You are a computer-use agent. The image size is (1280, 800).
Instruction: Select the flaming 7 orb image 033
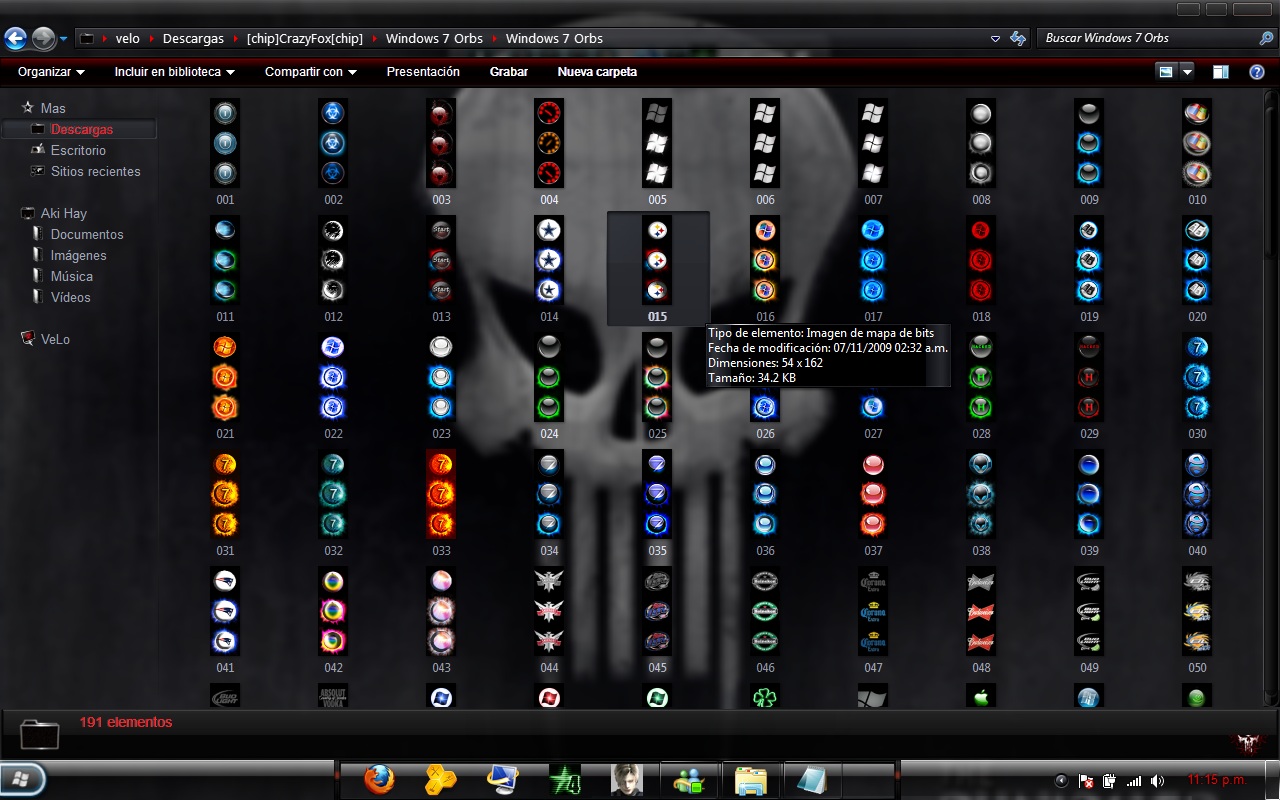(x=441, y=494)
